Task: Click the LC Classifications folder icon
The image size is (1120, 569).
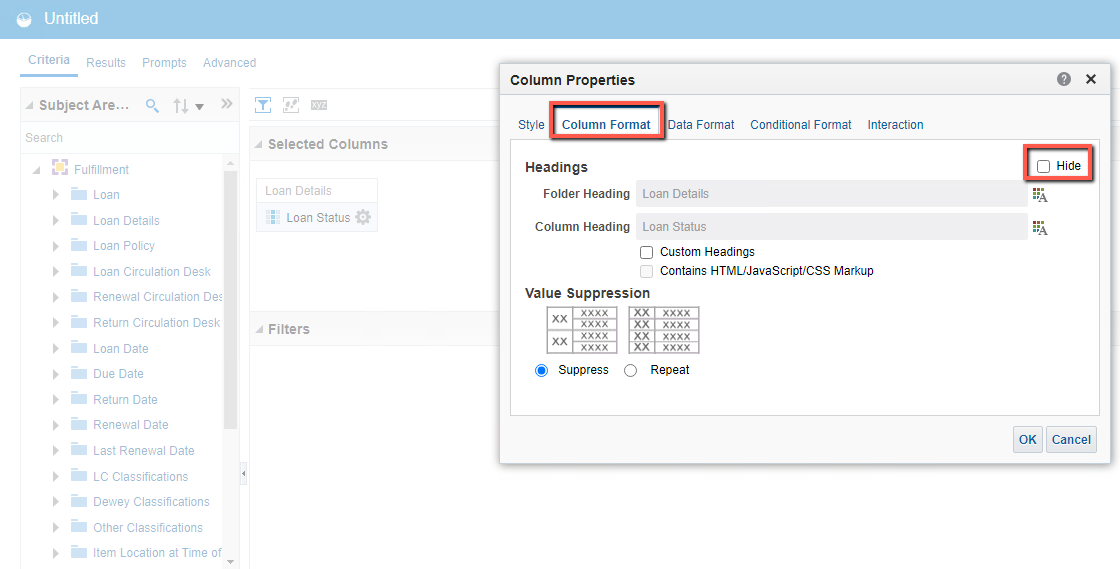Action: pos(79,475)
